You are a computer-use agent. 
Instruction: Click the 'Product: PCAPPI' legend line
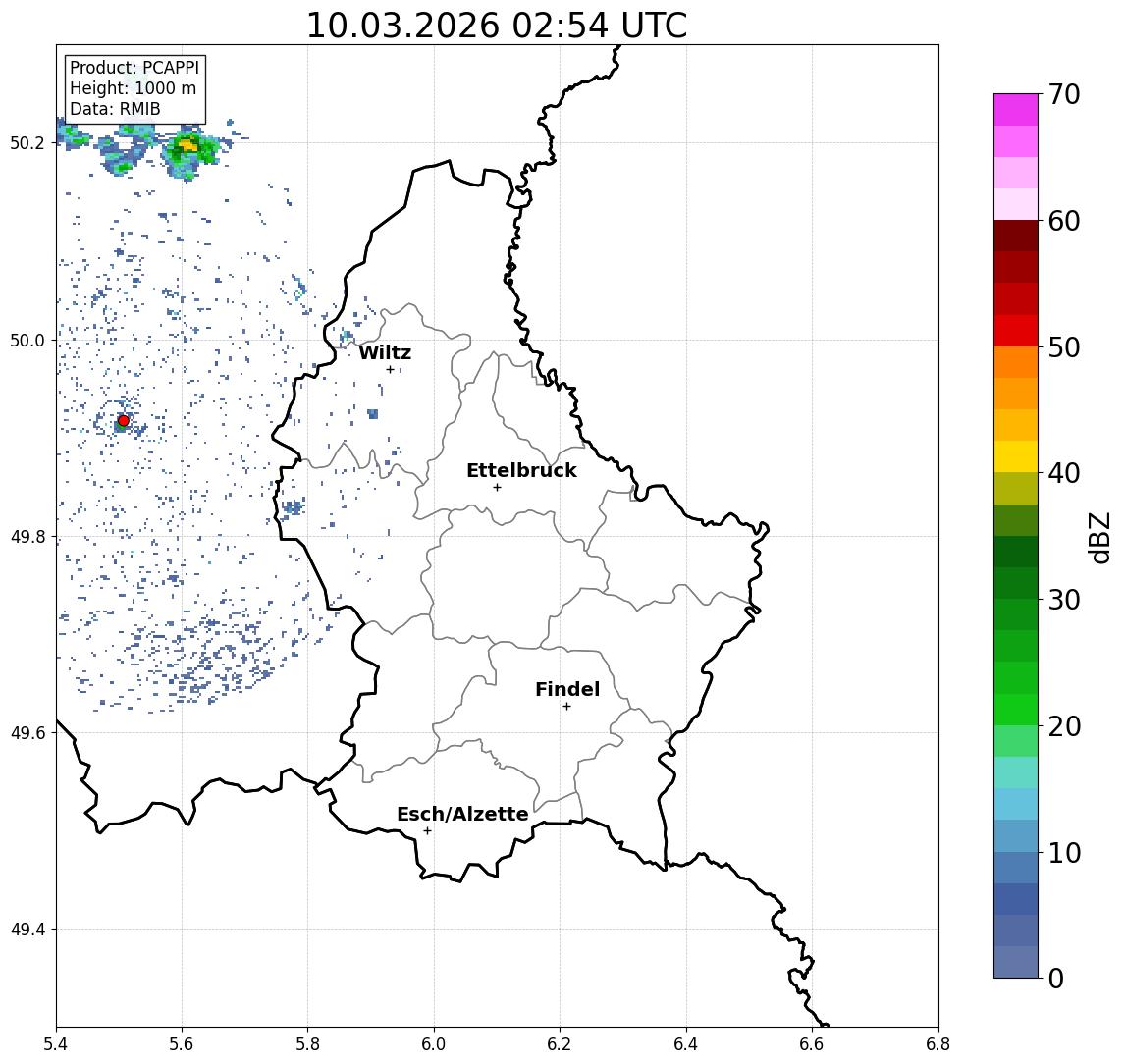tap(134, 68)
